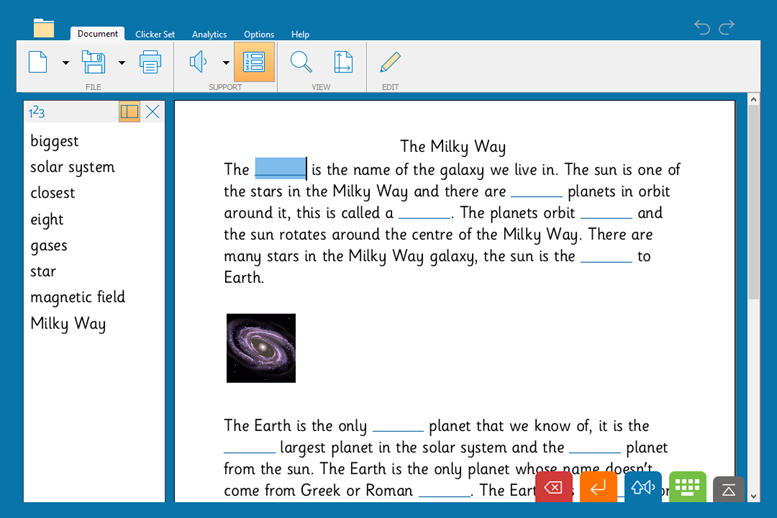Choose "Milky Way" from the word list
This screenshot has width=777, height=518.
(x=68, y=323)
